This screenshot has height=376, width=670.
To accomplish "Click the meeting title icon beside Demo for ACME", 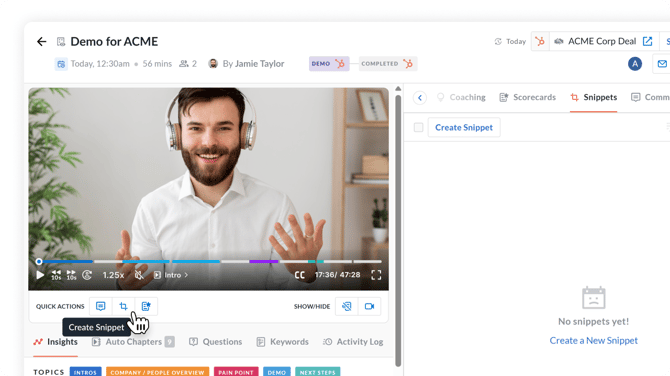I will pos(61,41).
